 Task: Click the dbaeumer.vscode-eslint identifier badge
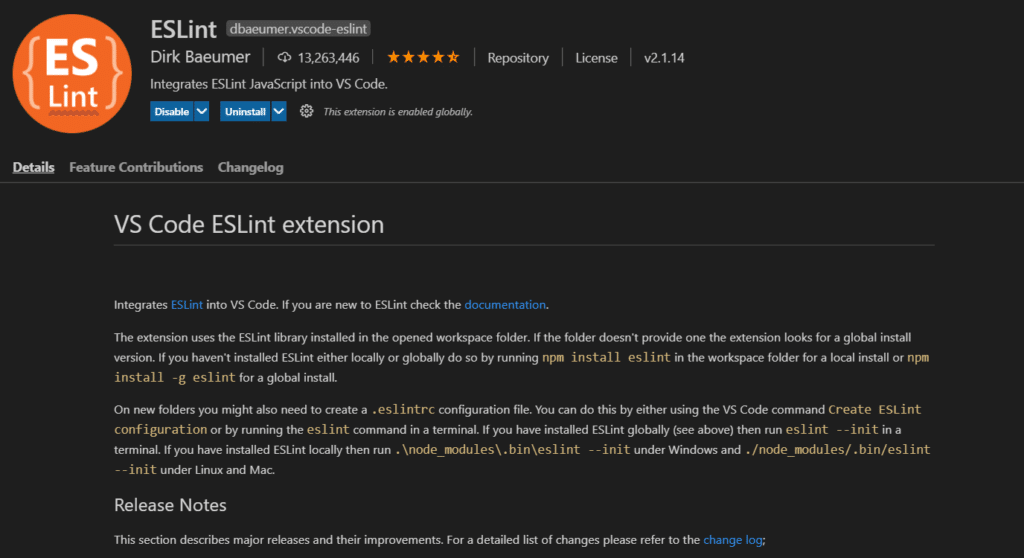[298, 29]
